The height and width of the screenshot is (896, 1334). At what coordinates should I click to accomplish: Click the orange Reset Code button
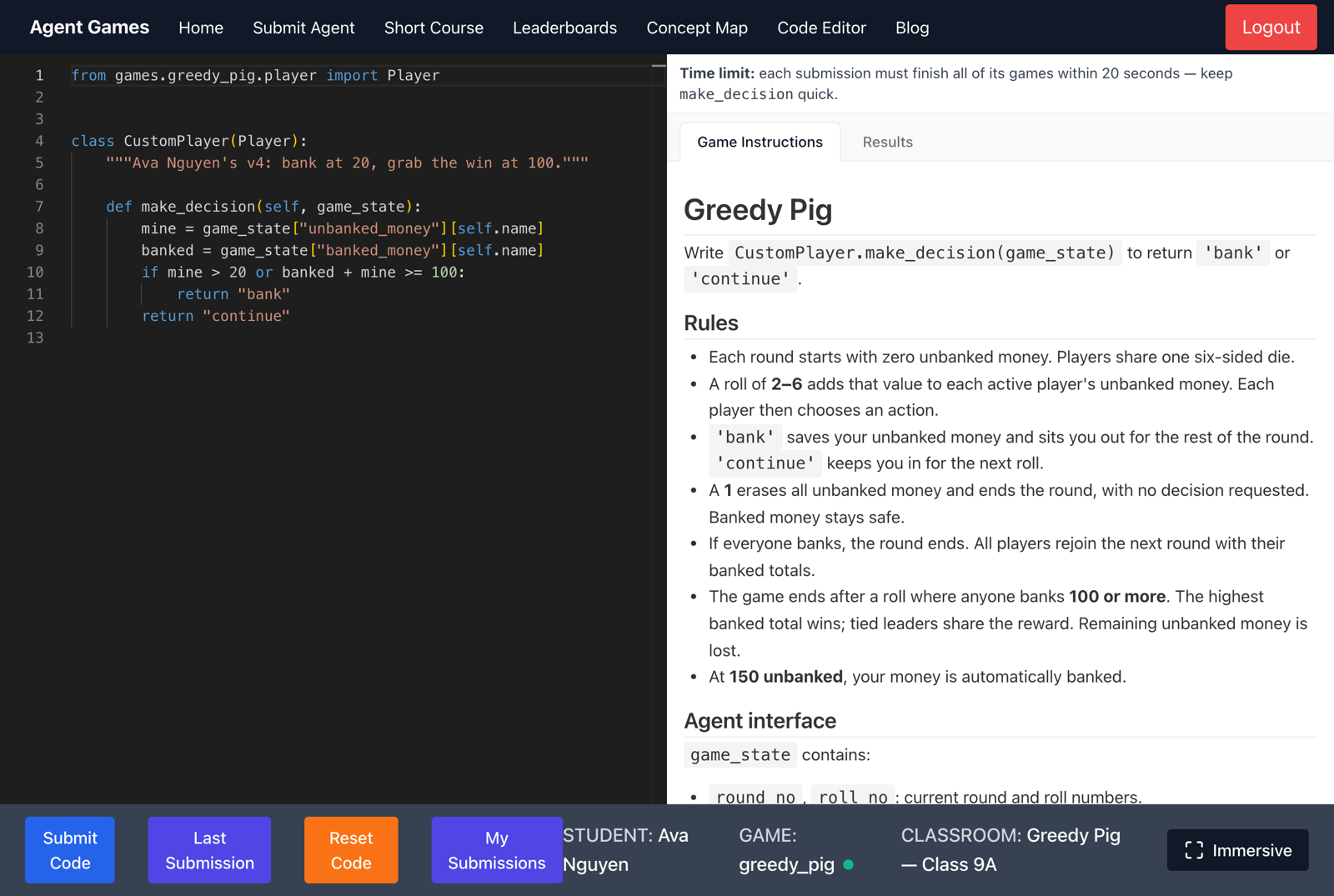click(x=351, y=850)
